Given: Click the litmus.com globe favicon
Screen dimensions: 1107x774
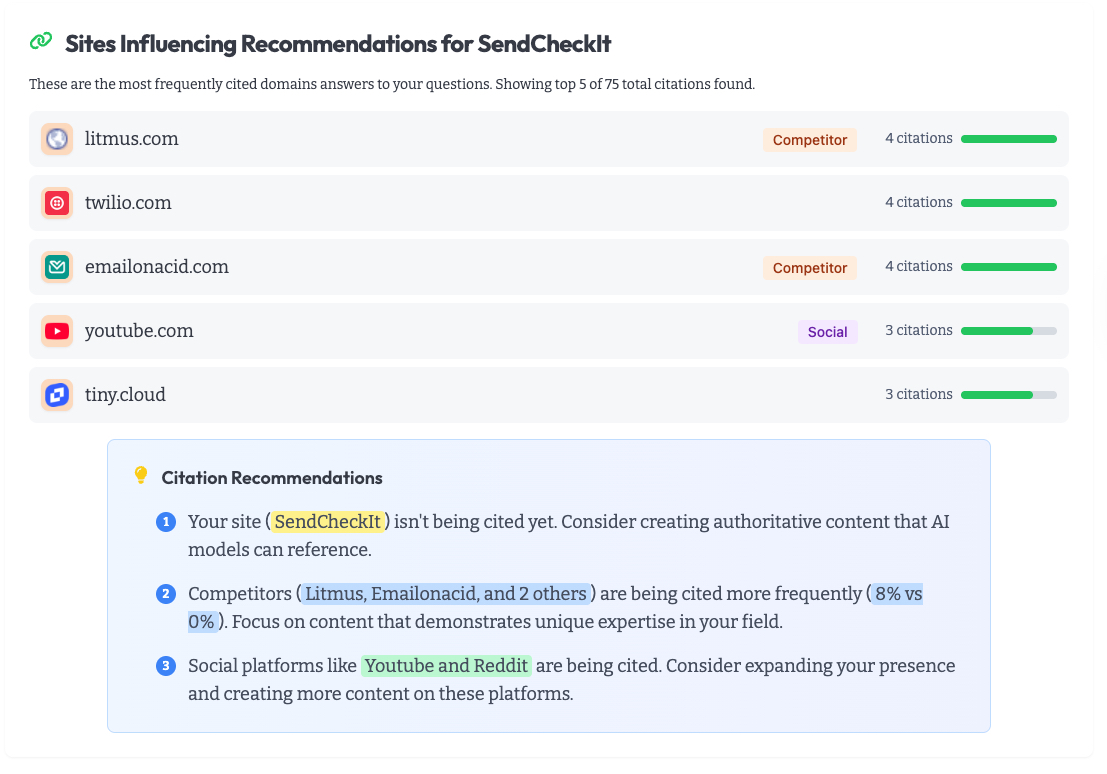Looking at the screenshot, I should coord(57,139).
